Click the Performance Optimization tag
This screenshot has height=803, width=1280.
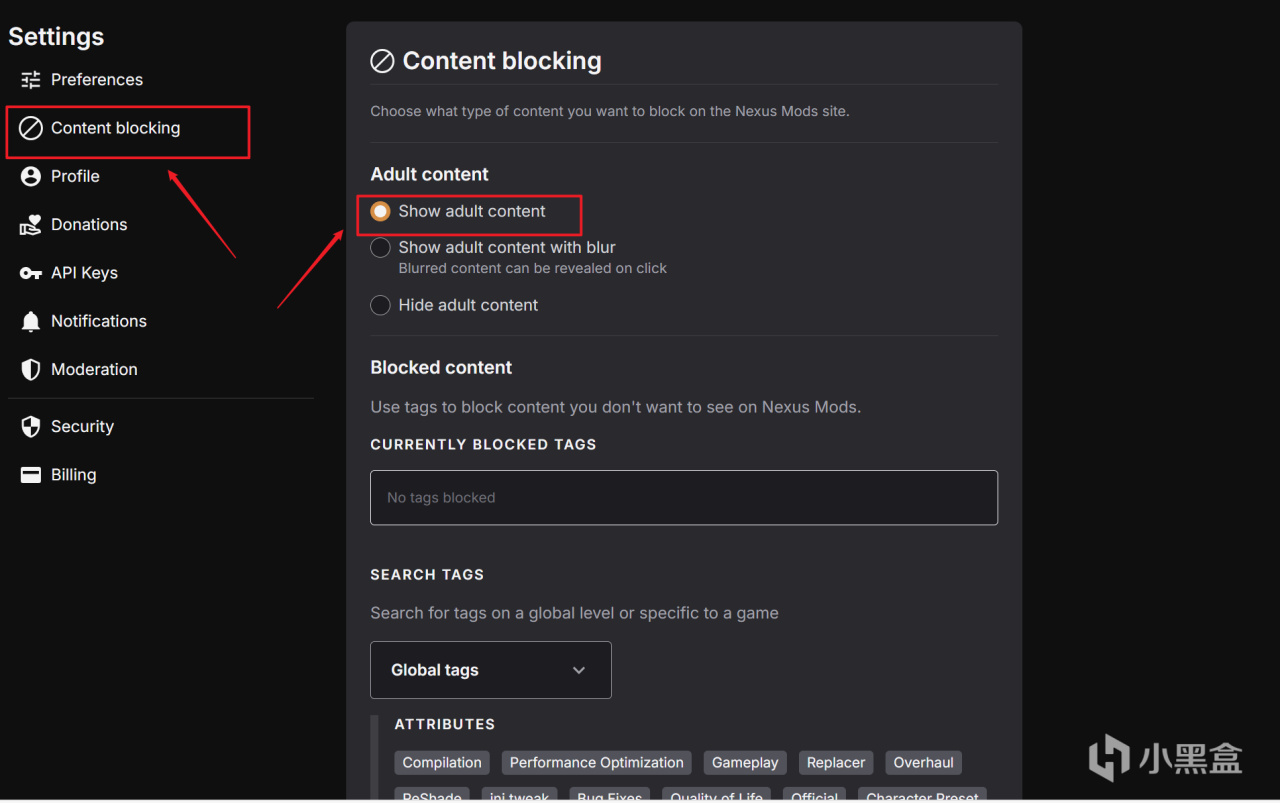coord(596,763)
